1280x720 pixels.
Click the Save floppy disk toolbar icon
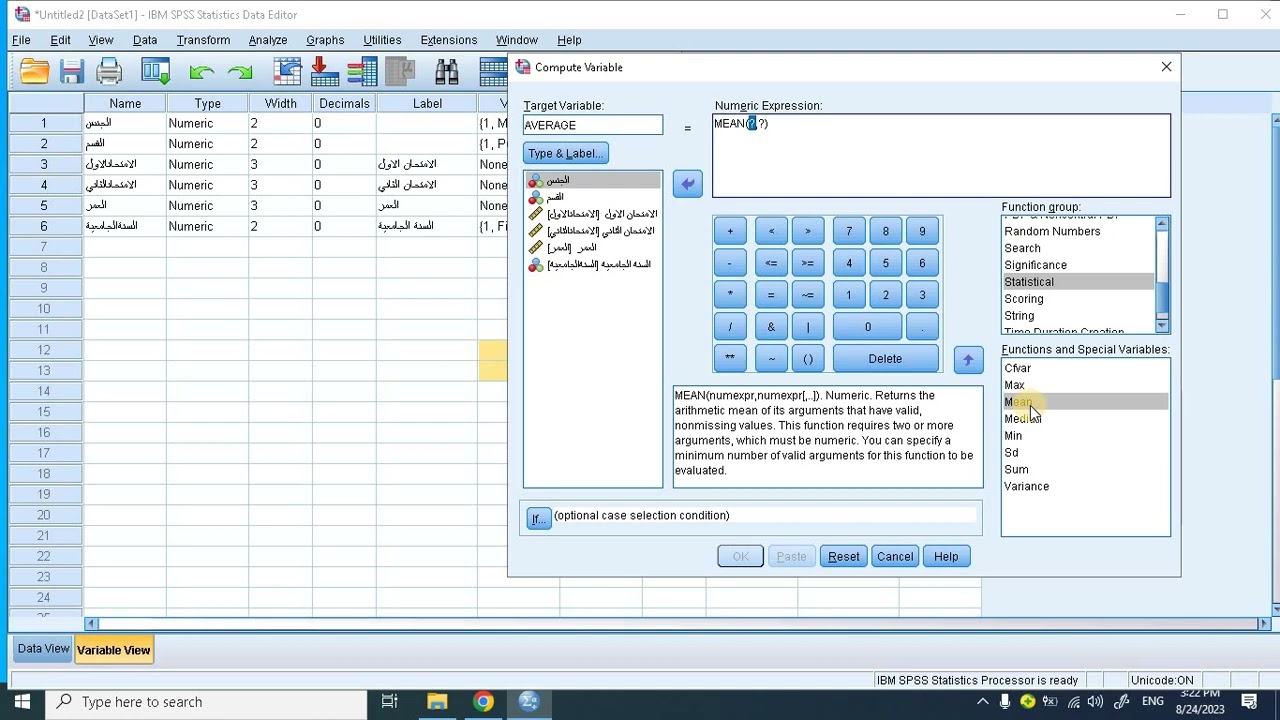(x=71, y=71)
